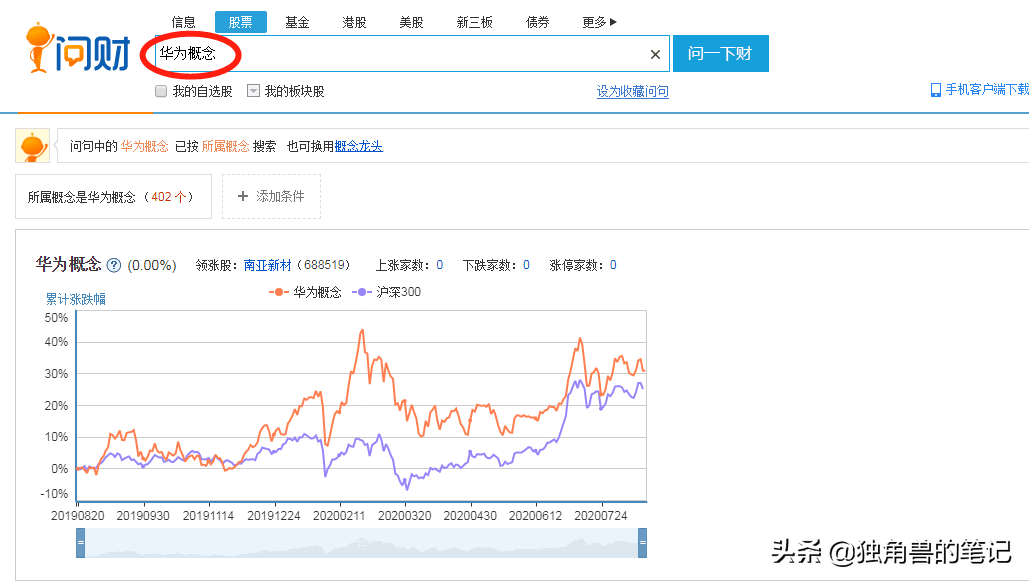Click the orange robot avatar icon

tap(32, 146)
